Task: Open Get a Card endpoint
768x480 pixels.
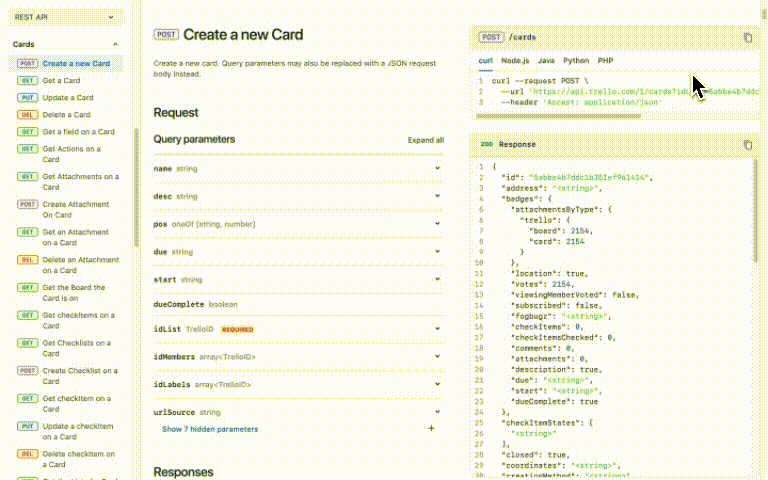Action: coord(61,80)
